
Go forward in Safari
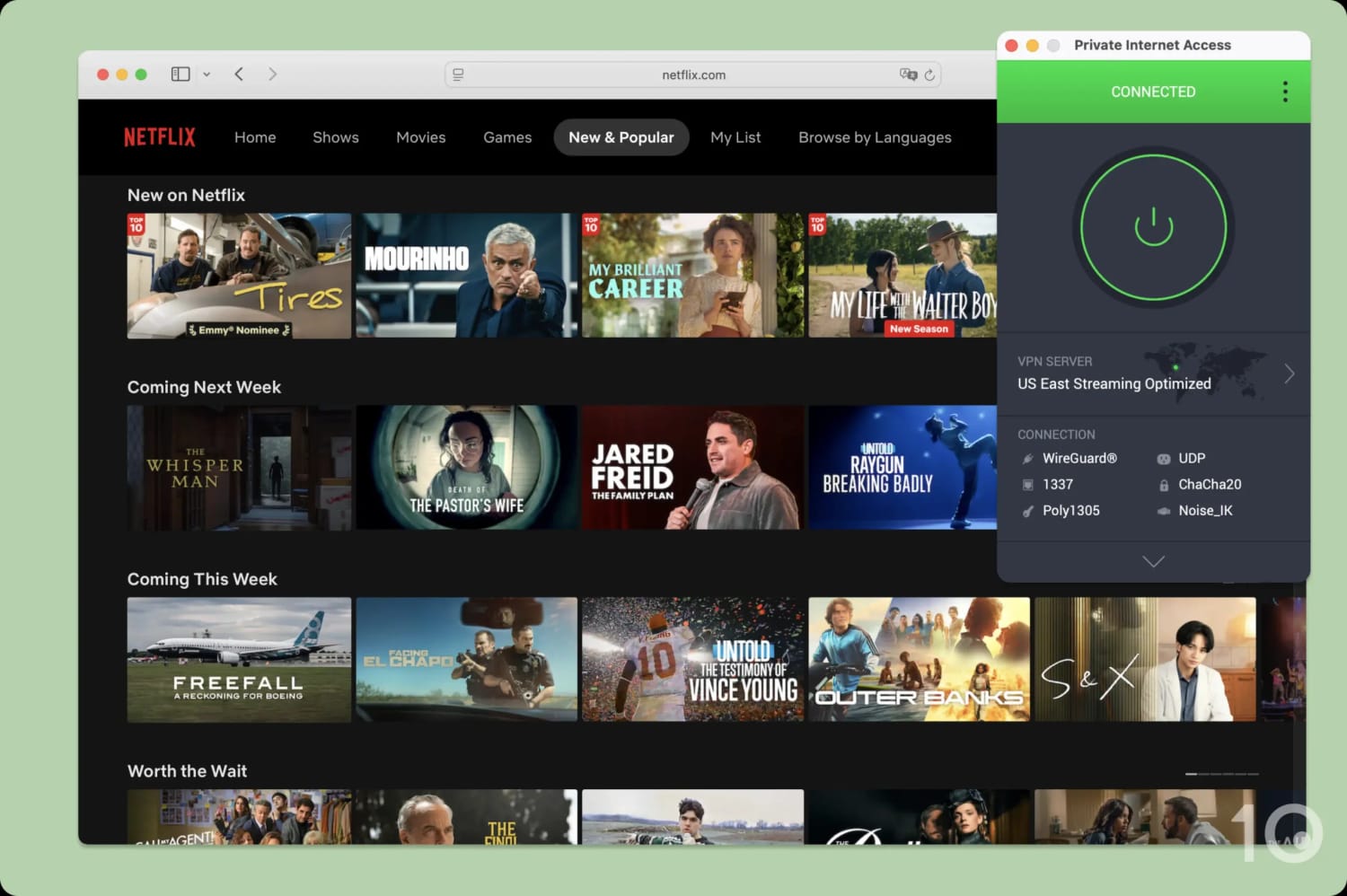[x=272, y=75]
